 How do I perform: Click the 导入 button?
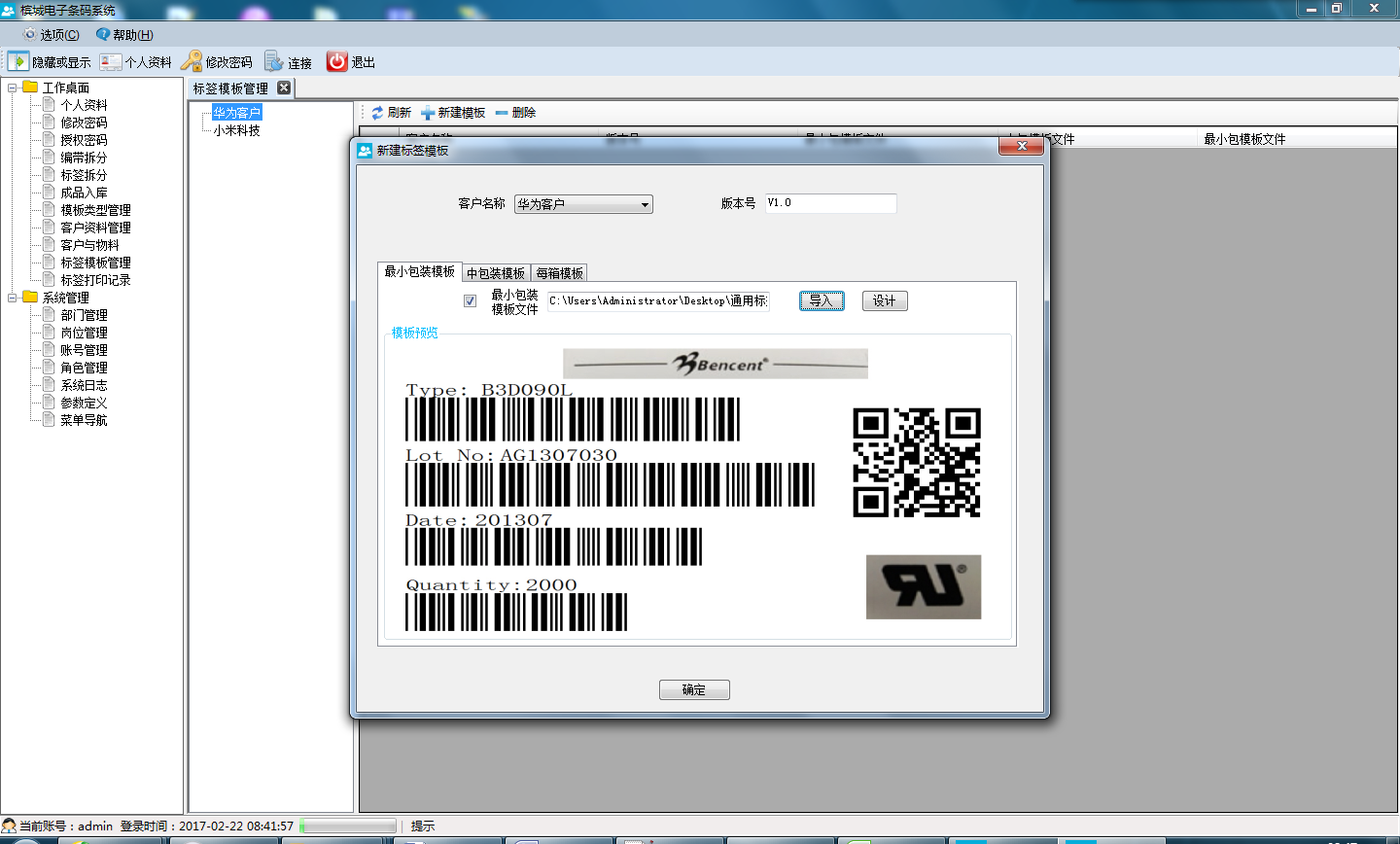click(822, 301)
